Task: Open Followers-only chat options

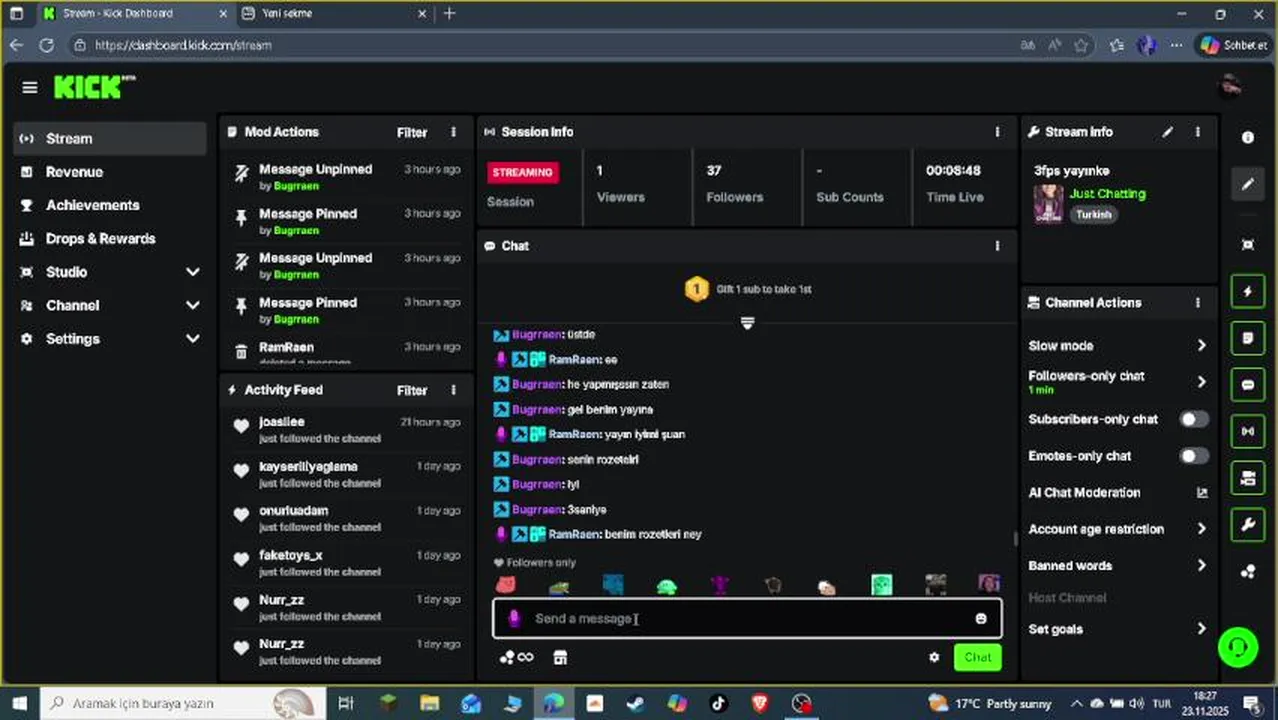Action: [x=1118, y=382]
